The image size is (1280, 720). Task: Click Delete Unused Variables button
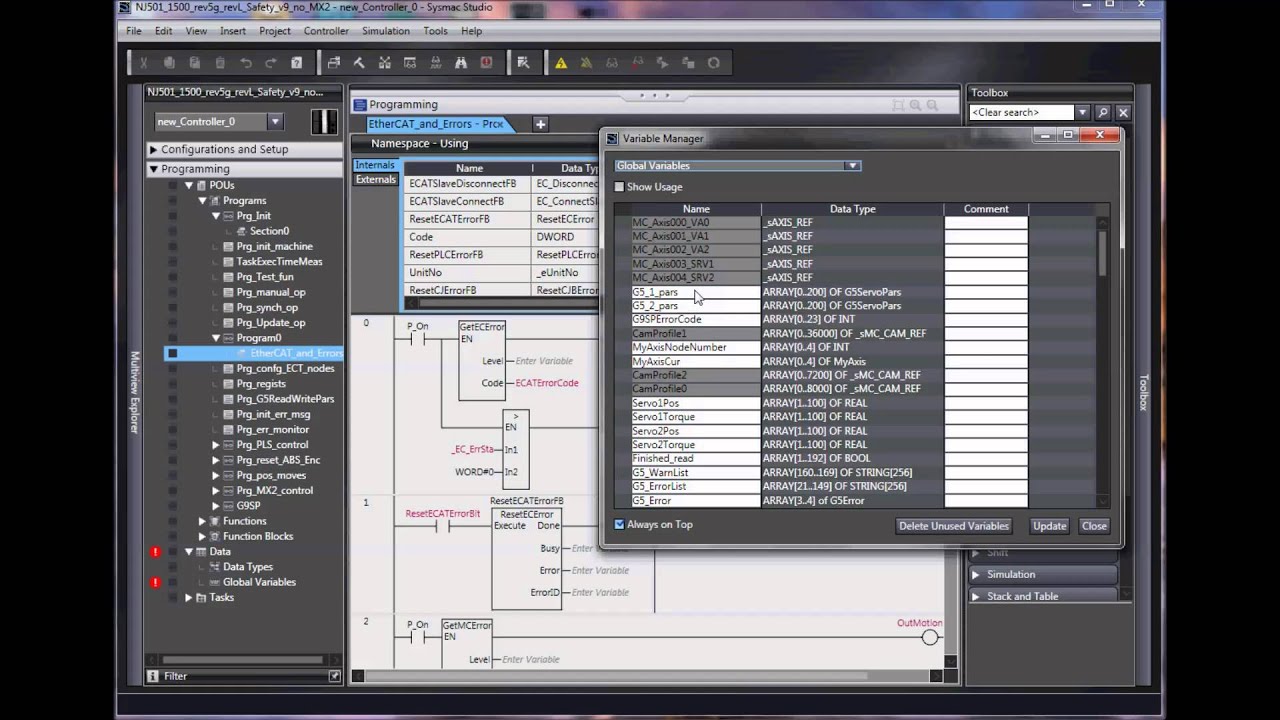click(954, 526)
